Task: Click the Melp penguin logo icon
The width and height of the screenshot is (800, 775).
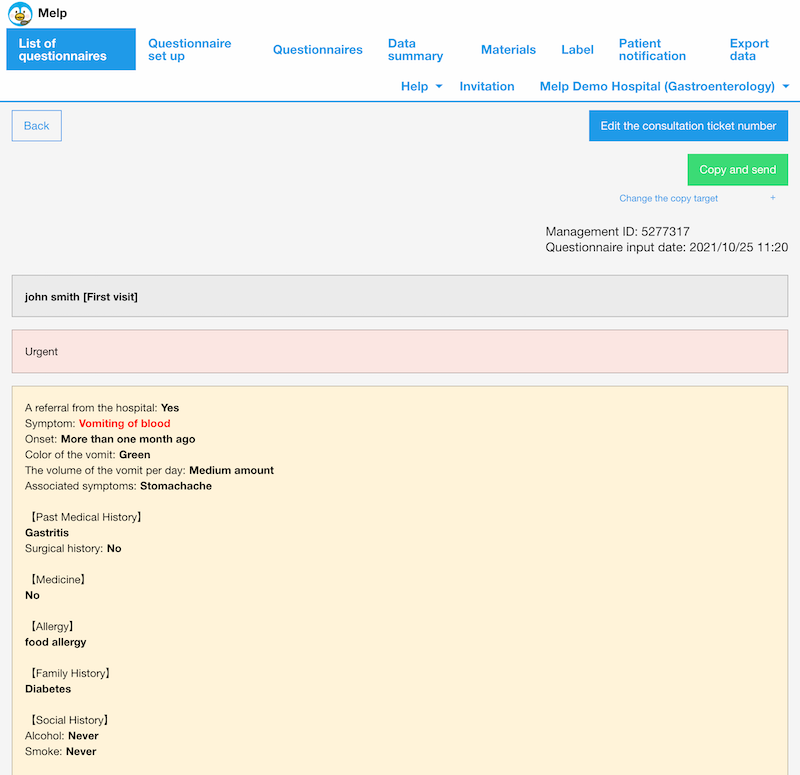Action: click(x=20, y=14)
